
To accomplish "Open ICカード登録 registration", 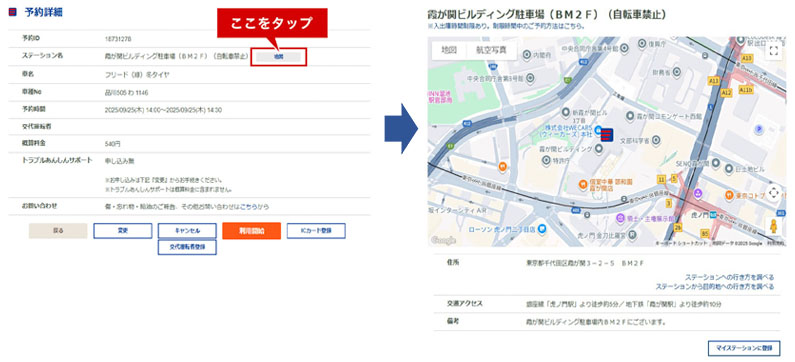I will point(316,231).
